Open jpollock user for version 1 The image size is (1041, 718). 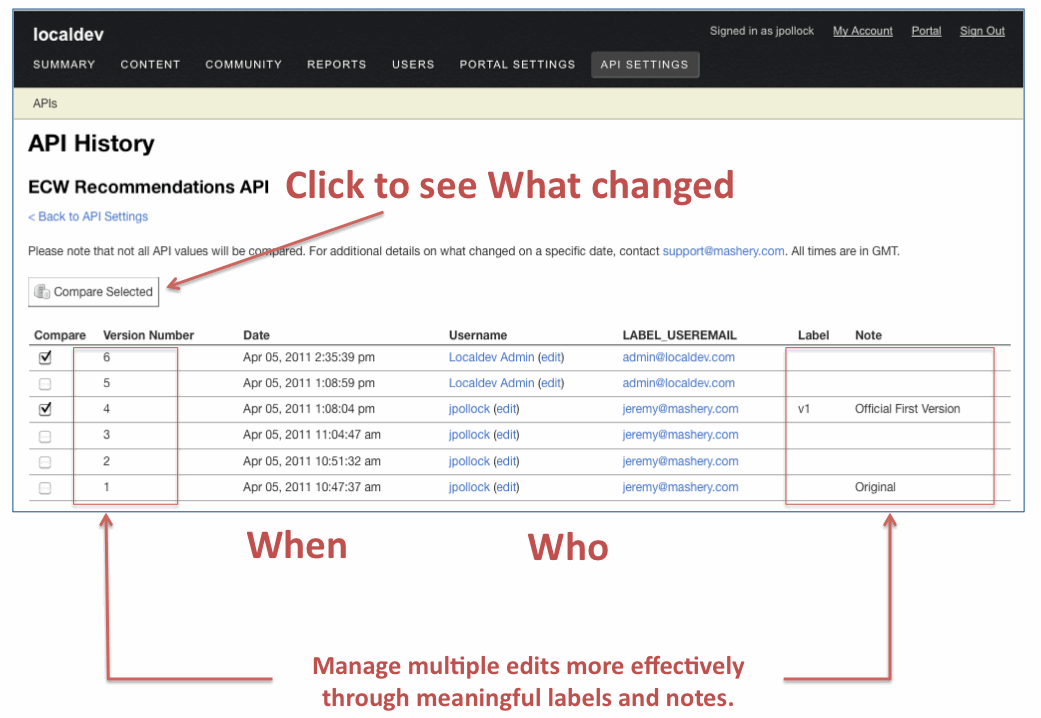[469, 488]
